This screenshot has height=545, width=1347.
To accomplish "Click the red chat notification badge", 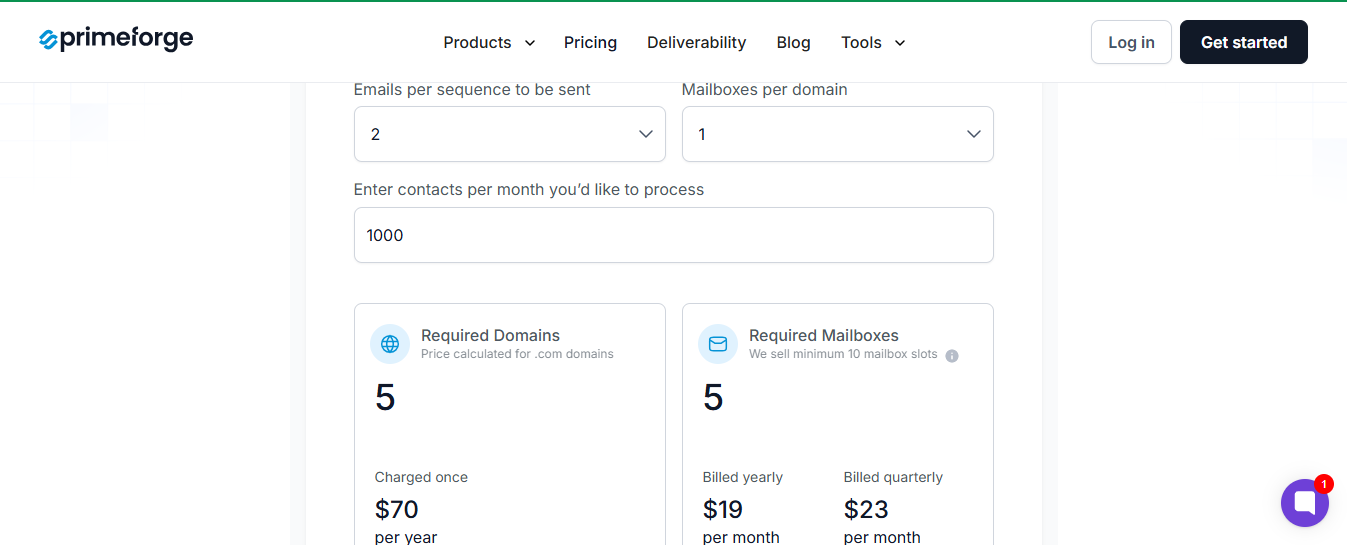I will (x=1324, y=484).
